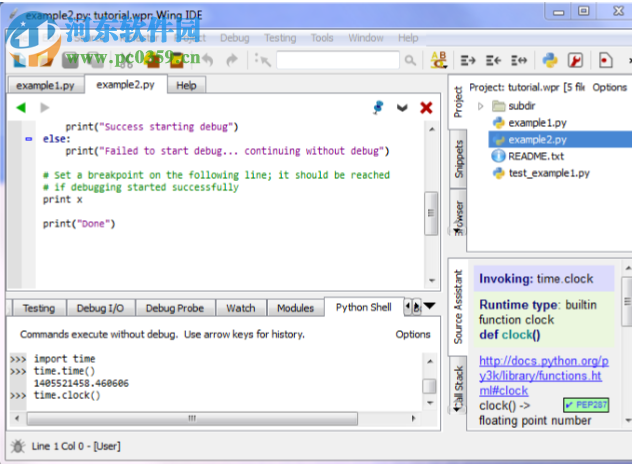Click the time.clock() shell line
Screen dimensions: 632x464
click(67, 395)
